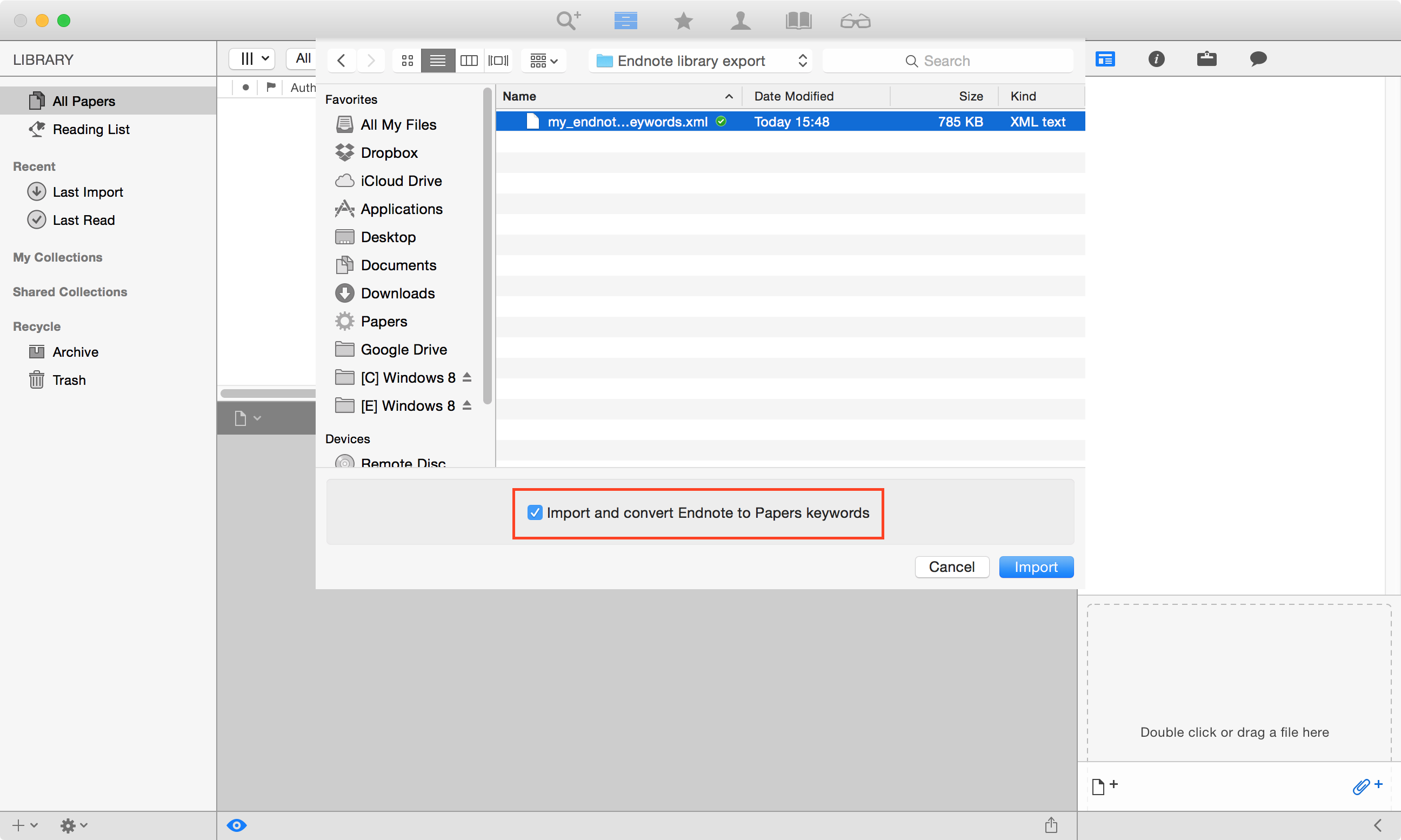The width and height of the screenshot is (1401, 840).
Task: Click the Cancel button
Action: coord(952,567)
